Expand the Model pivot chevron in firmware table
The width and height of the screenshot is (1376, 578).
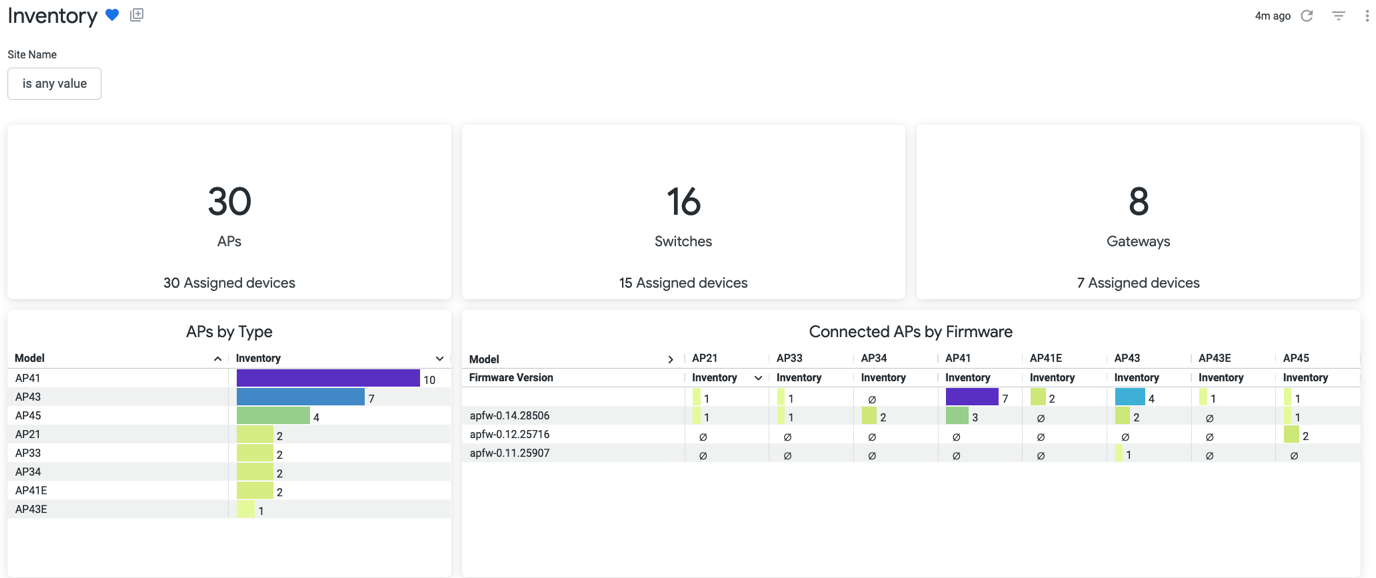pyautogui.click(x=670, y=359)
